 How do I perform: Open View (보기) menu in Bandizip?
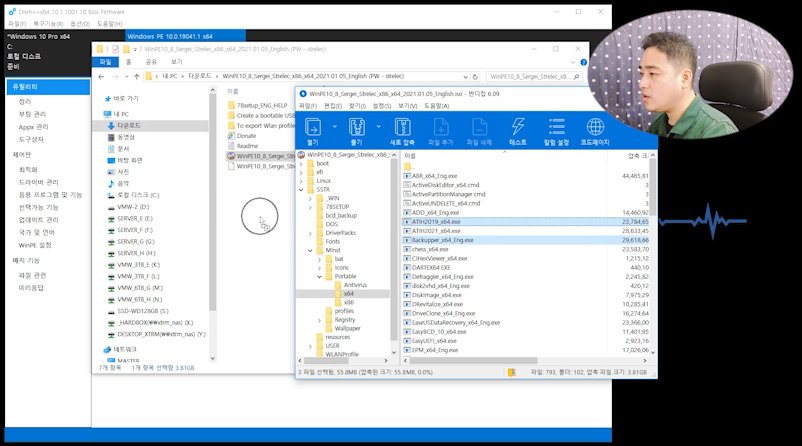point(408,106)
